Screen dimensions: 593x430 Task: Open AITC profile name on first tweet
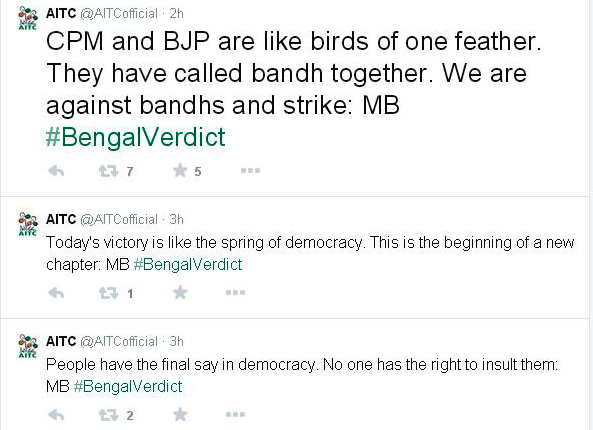pyautogui.click(x=61, y=13)
